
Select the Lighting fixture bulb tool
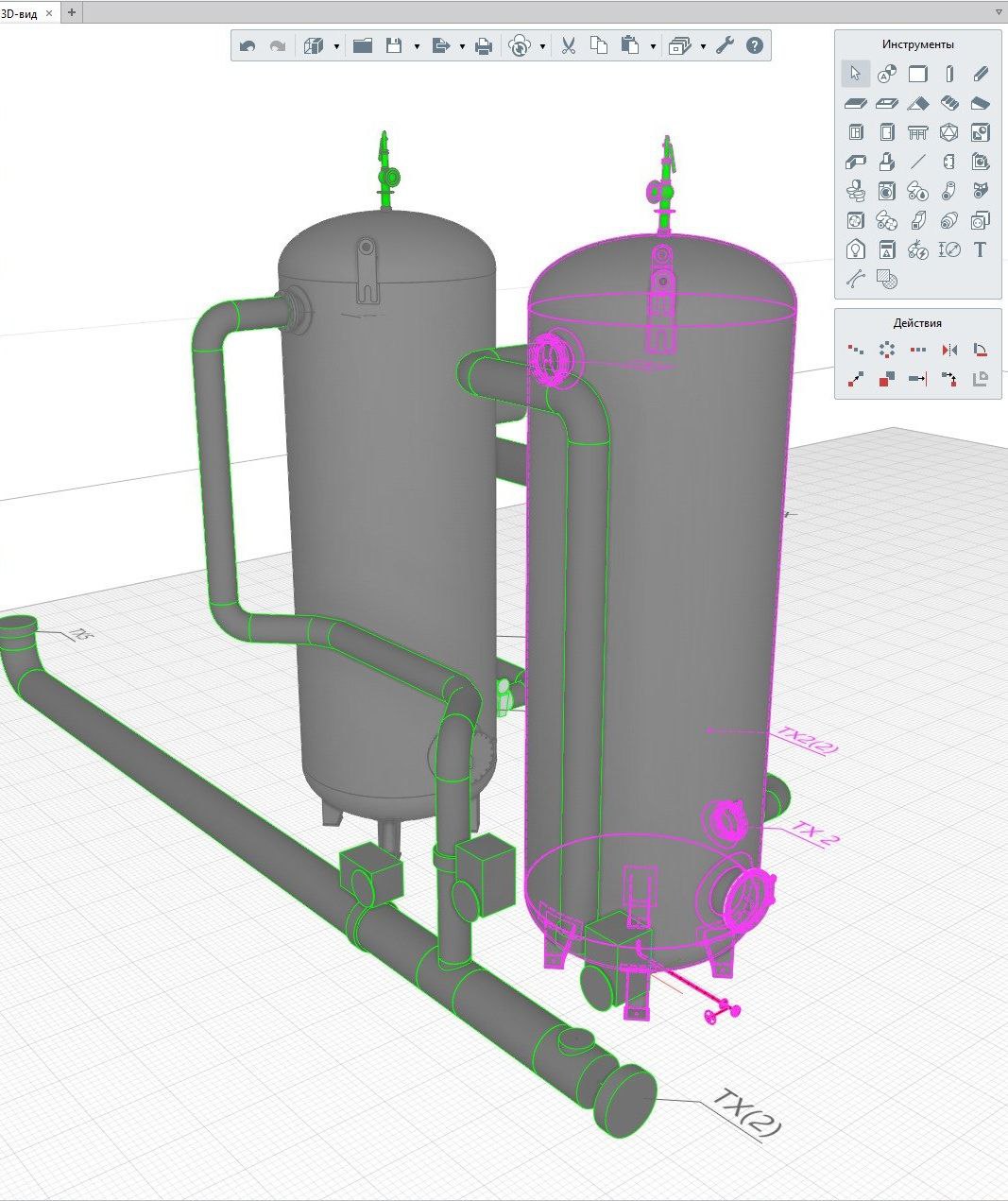855,249
